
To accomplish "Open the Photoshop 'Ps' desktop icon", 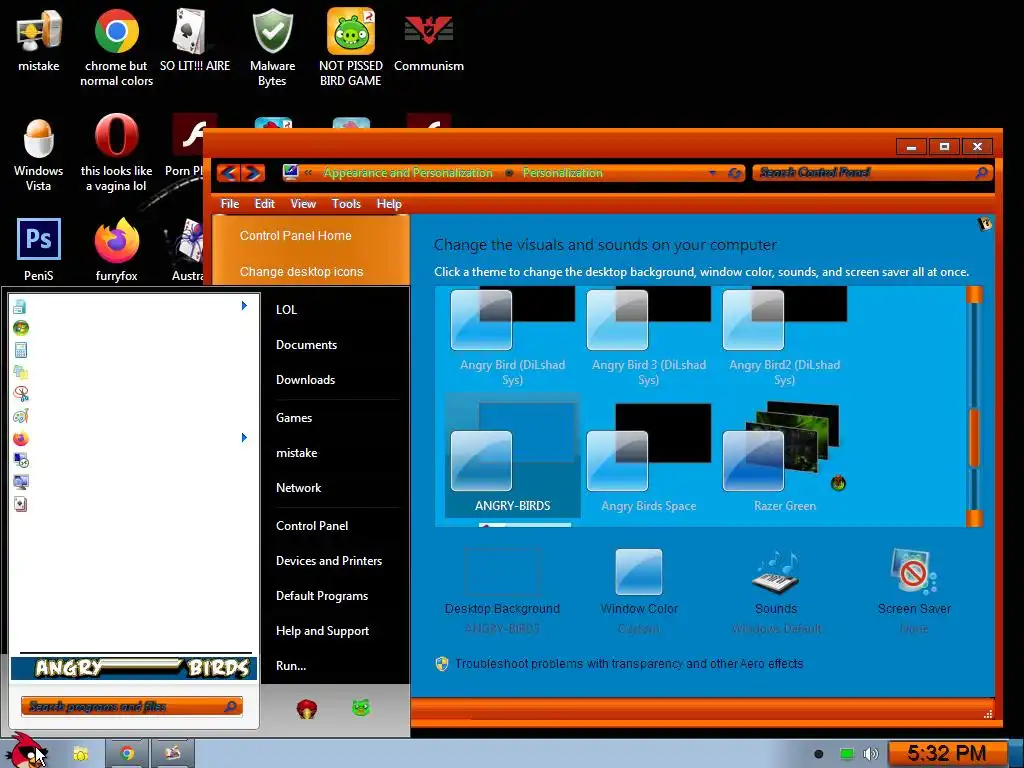I will click(x=39, y=249).
